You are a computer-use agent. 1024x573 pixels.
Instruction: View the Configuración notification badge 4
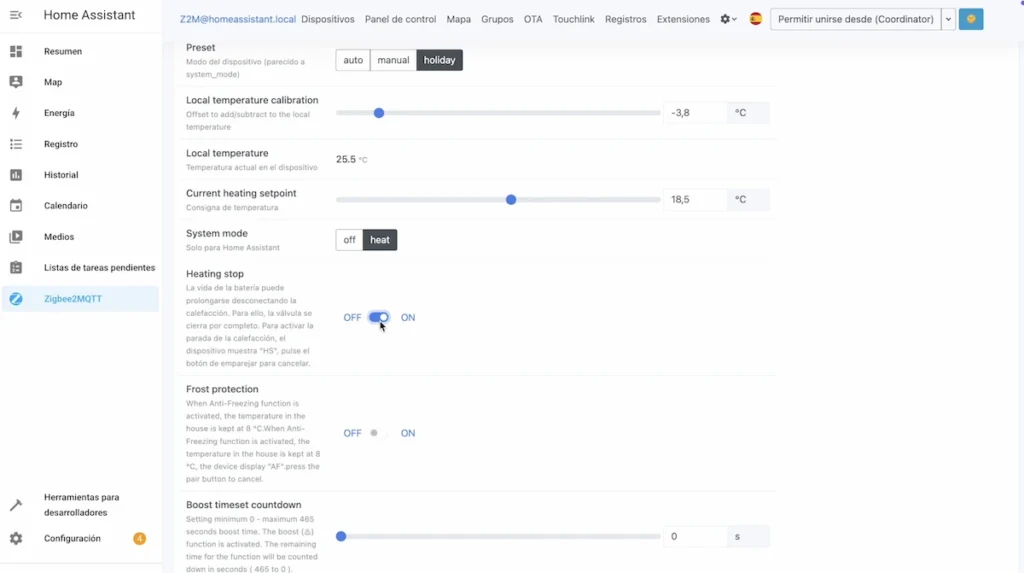pyautogui.click(x=139, y=538)
